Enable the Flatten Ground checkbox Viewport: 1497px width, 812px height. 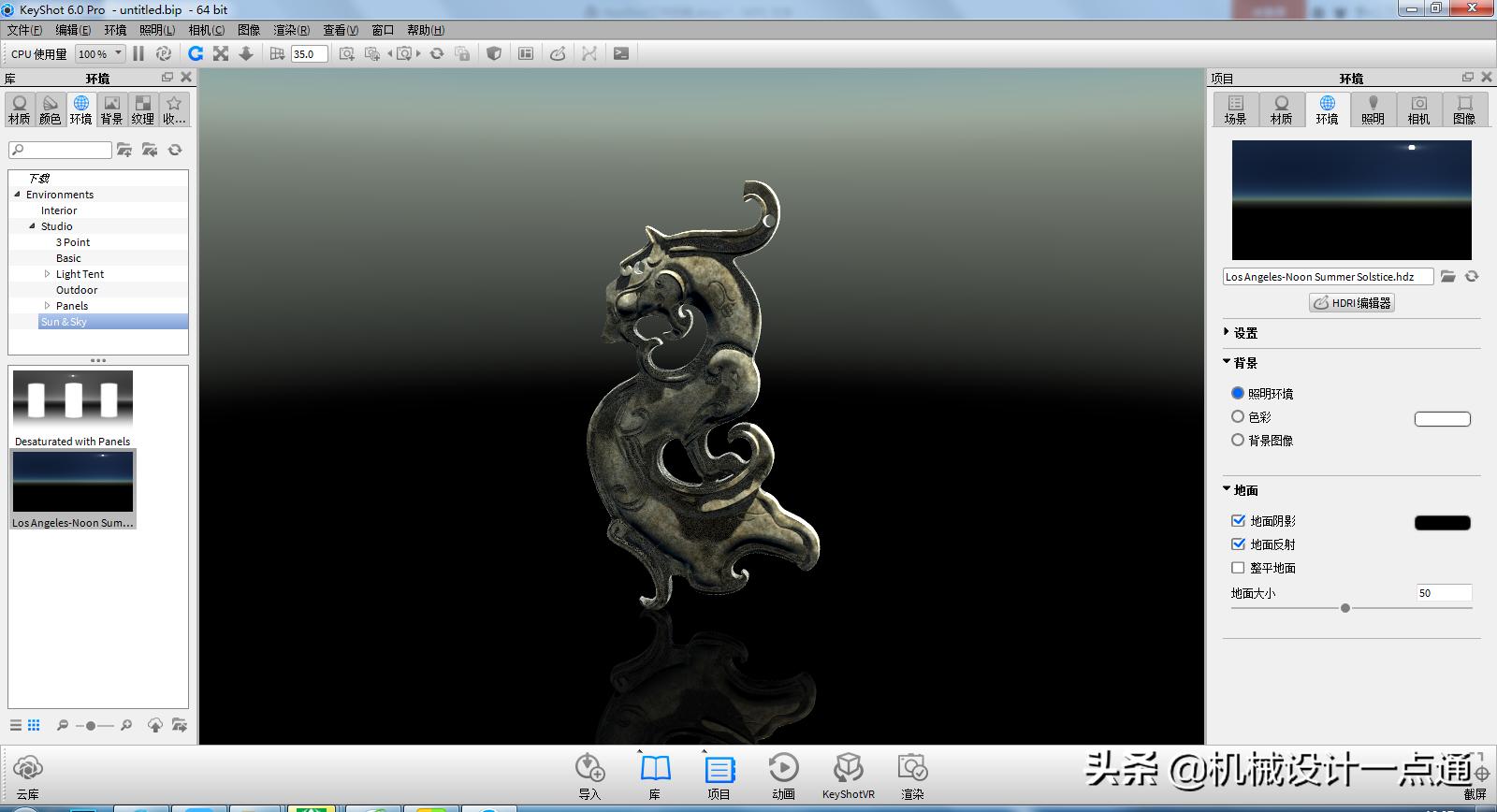(x=1238, y=568)
